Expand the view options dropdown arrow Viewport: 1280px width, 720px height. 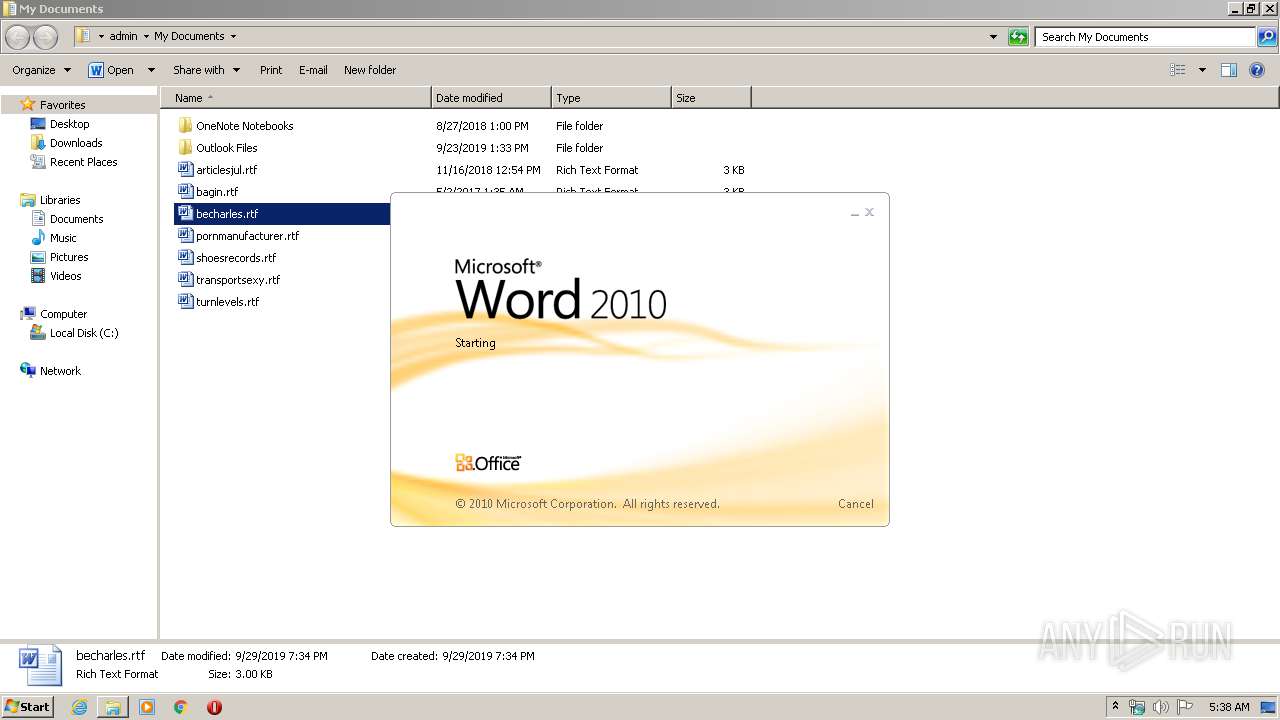pyautogui.click(x=1202, y=70)
